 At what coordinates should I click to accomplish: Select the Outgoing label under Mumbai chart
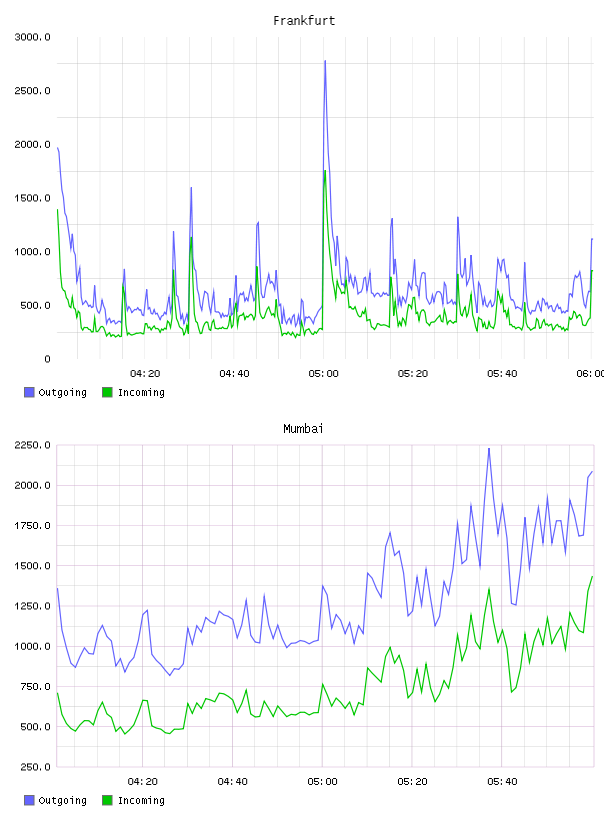click(62, 801)
